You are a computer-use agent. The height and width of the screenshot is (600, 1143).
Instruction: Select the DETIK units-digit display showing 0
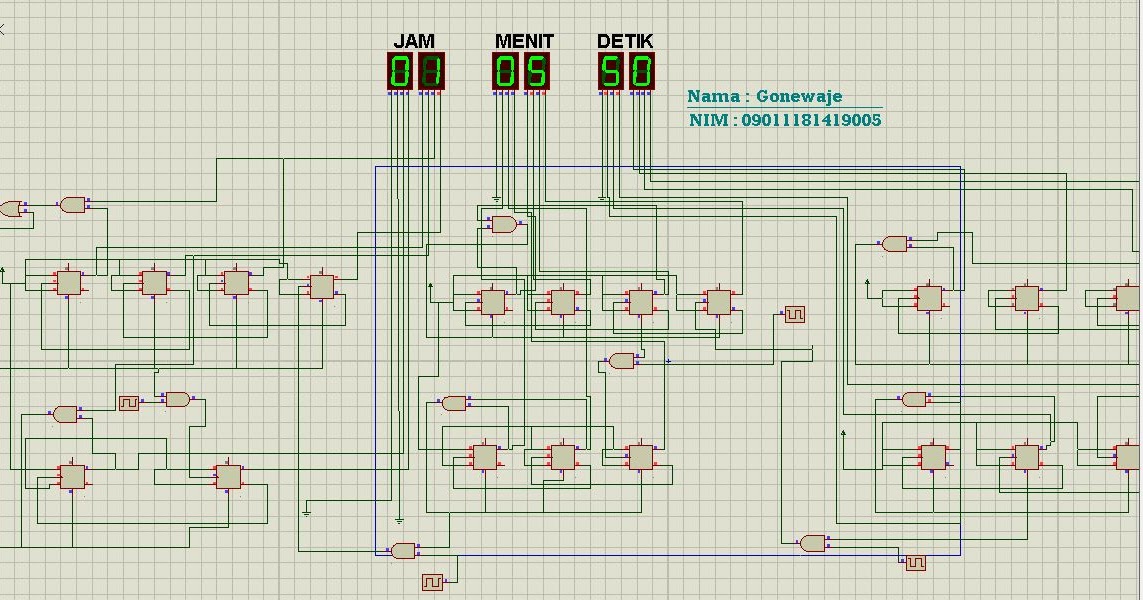(x=642, y=71)
